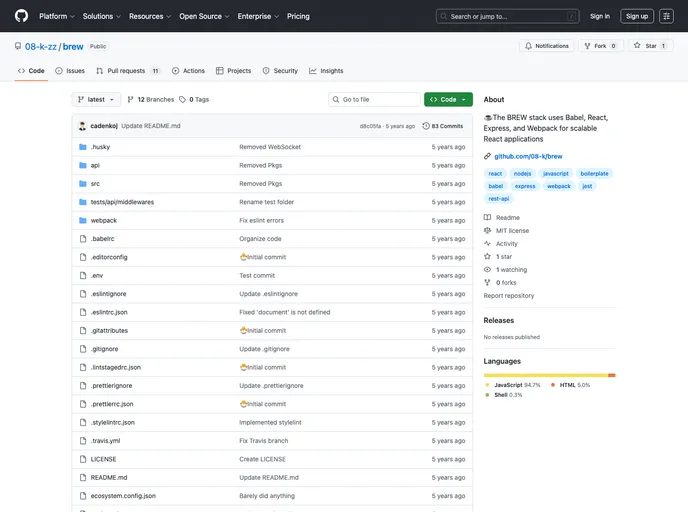Switch to the Pull requests tab

128,71
